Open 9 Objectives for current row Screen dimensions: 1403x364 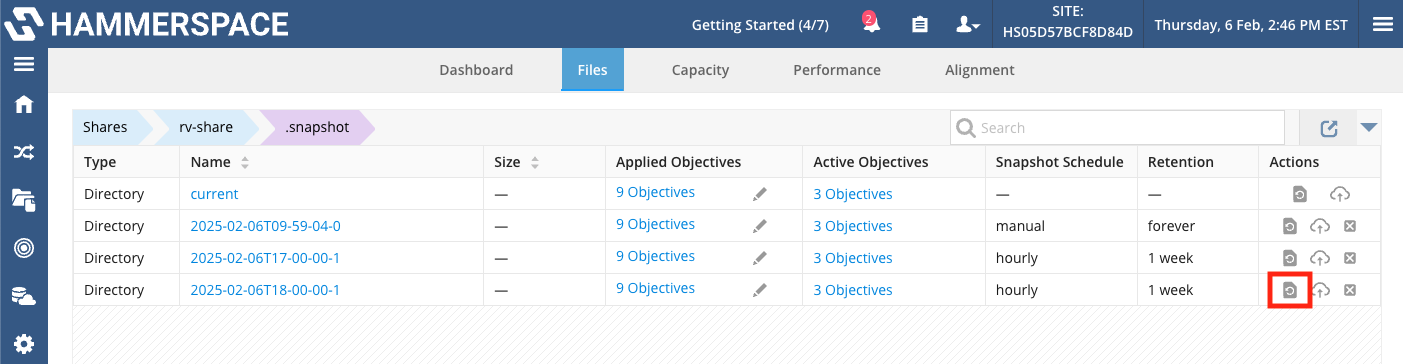click(x=655, y=193)
